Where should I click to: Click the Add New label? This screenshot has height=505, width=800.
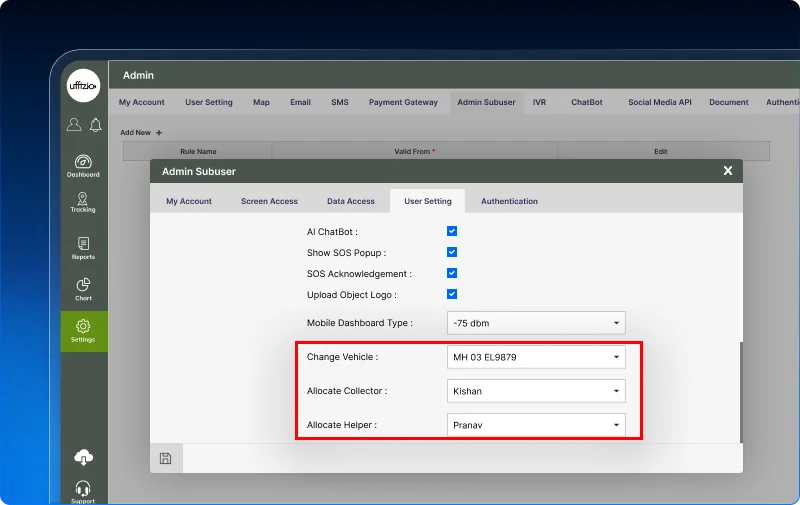135,133
